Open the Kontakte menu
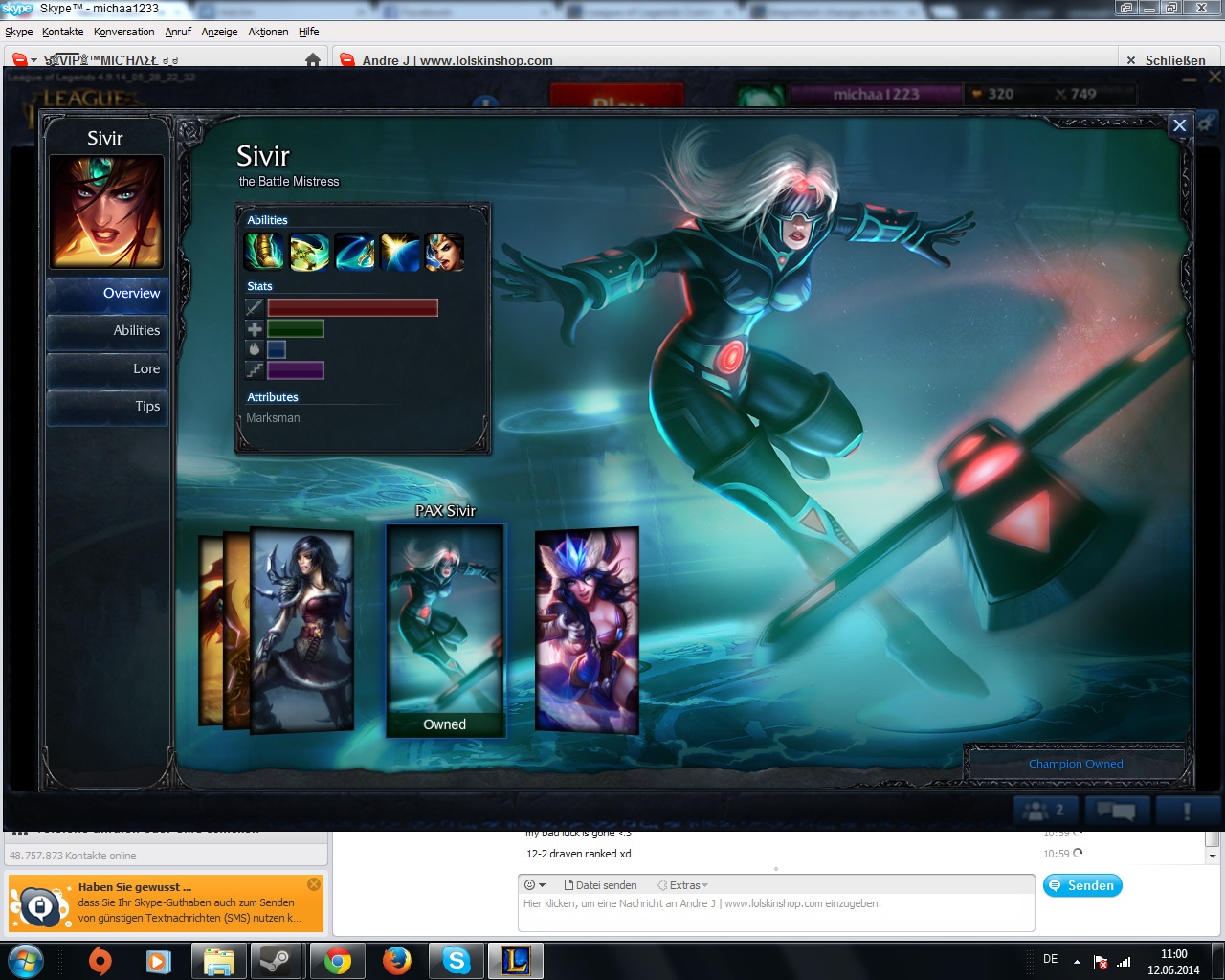 tap(63, 32)
